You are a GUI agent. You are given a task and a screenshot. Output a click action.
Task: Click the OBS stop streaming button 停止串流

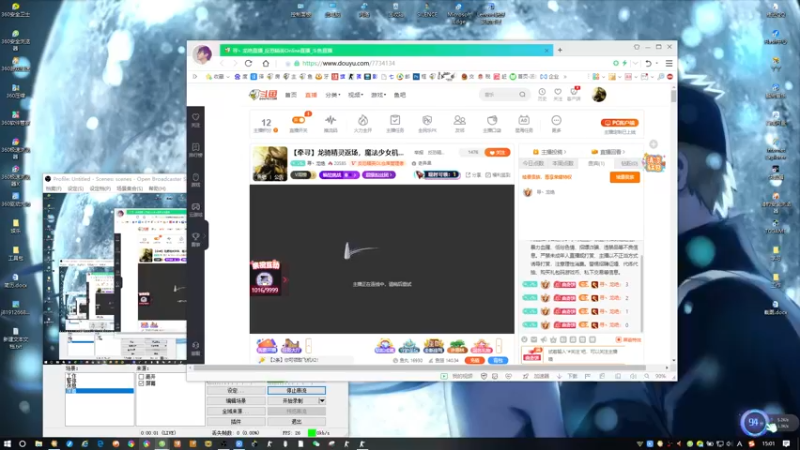pyautogui.click(x=296, y=390)
